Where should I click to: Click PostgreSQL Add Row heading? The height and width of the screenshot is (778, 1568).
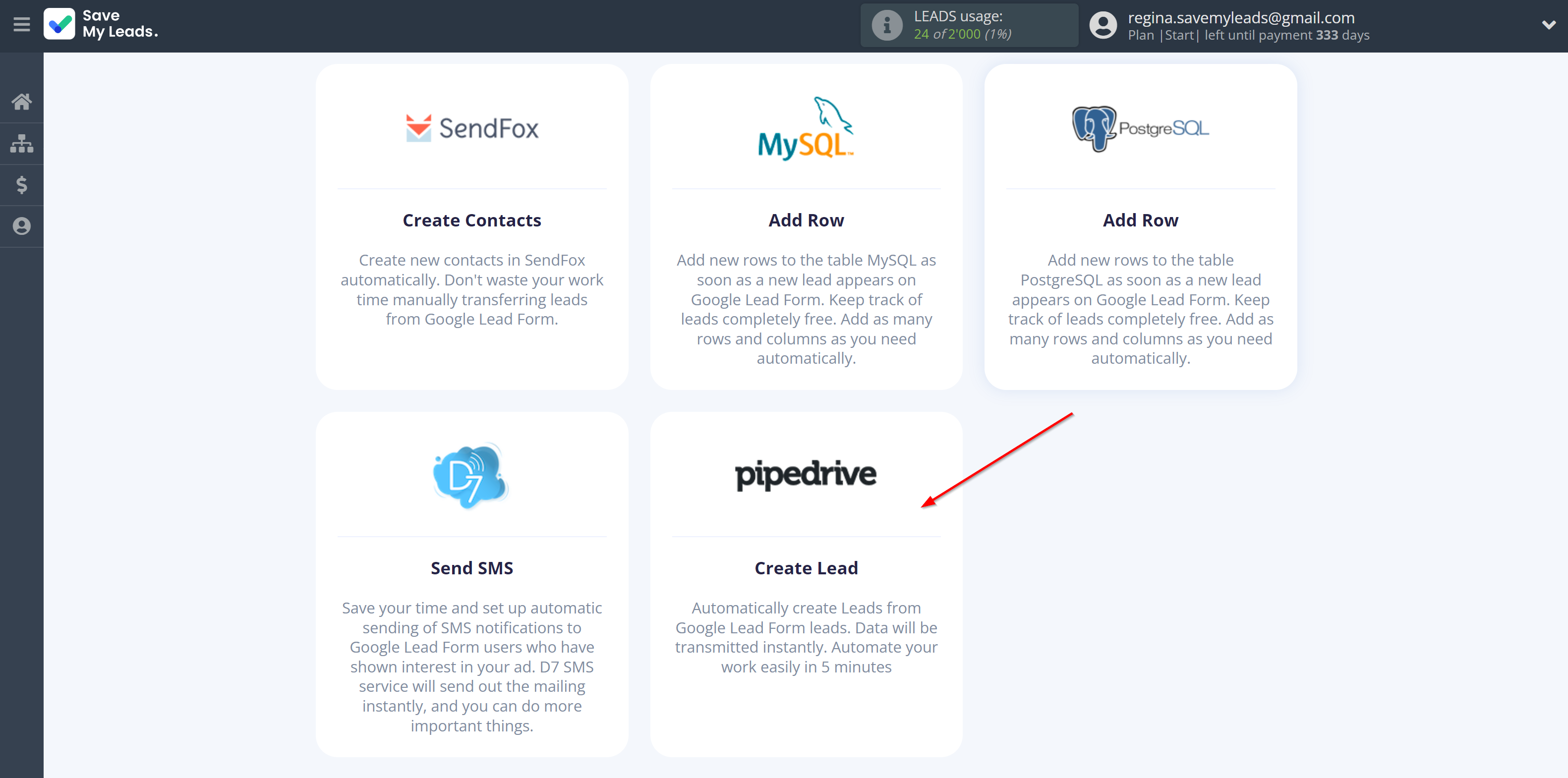point(1140,220)
